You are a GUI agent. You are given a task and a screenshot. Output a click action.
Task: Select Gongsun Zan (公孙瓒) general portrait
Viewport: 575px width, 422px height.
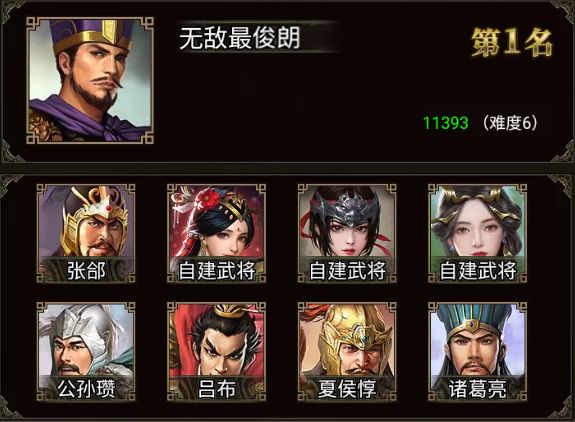[x=86, y=352]
